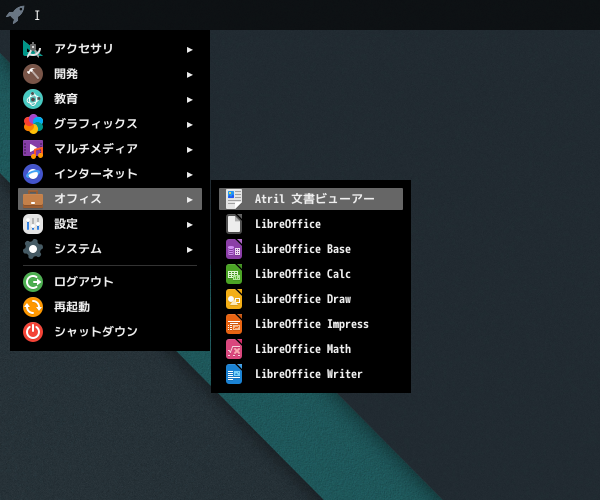Click the blue LibreOffice Writer icon

coord(234,374)
